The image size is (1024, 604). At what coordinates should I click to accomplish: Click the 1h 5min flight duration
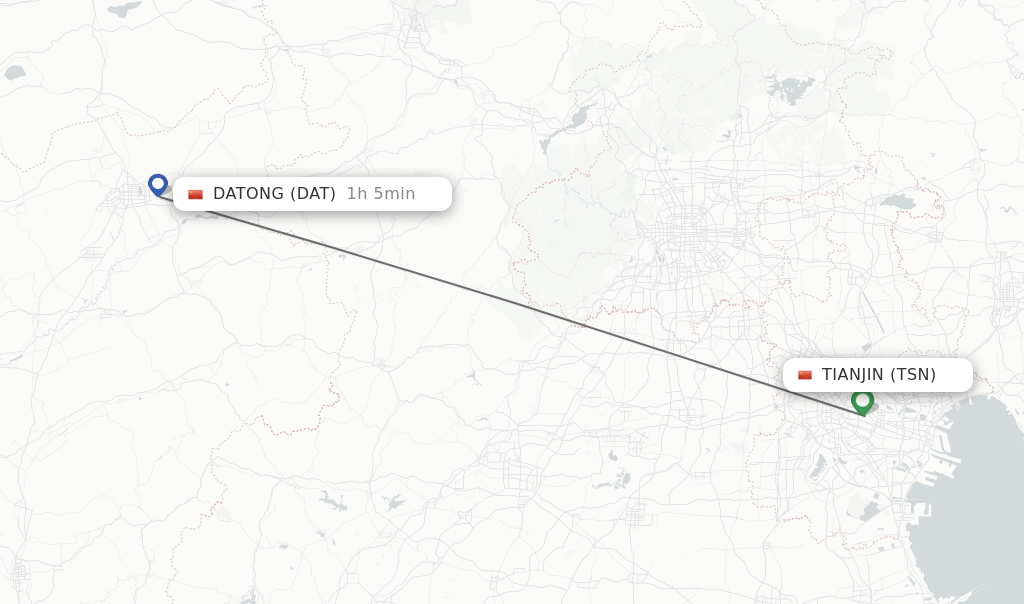pos(381,194)
